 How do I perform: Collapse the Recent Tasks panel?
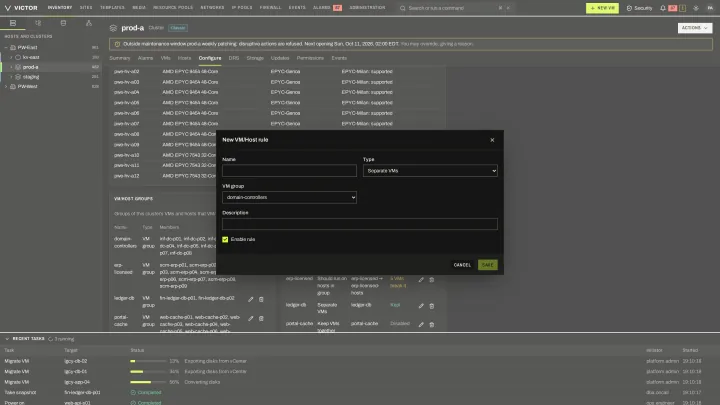(x=7, y=339)
